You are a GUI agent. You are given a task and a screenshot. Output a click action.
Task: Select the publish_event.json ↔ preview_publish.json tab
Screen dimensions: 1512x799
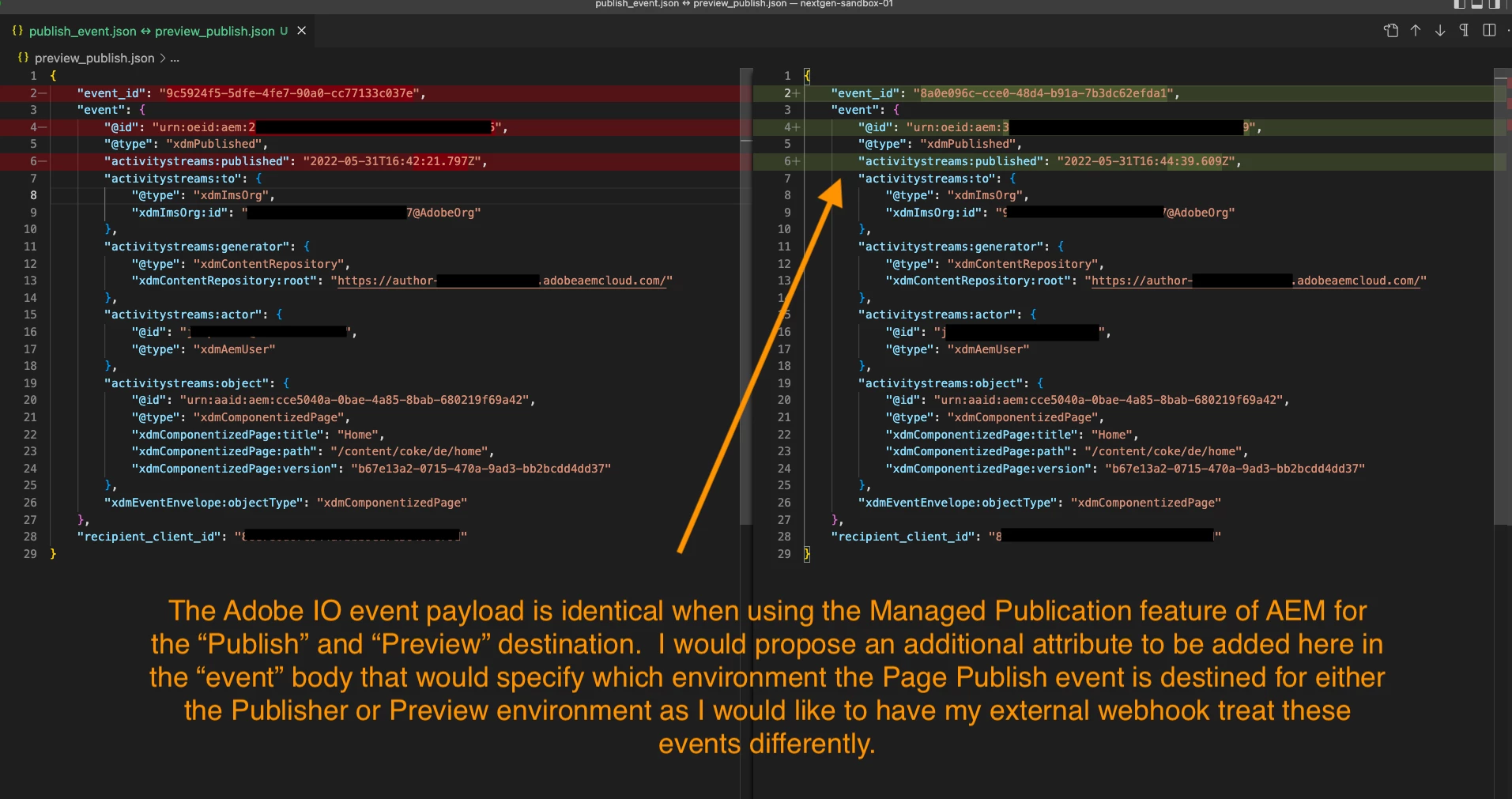pos(158,31)
